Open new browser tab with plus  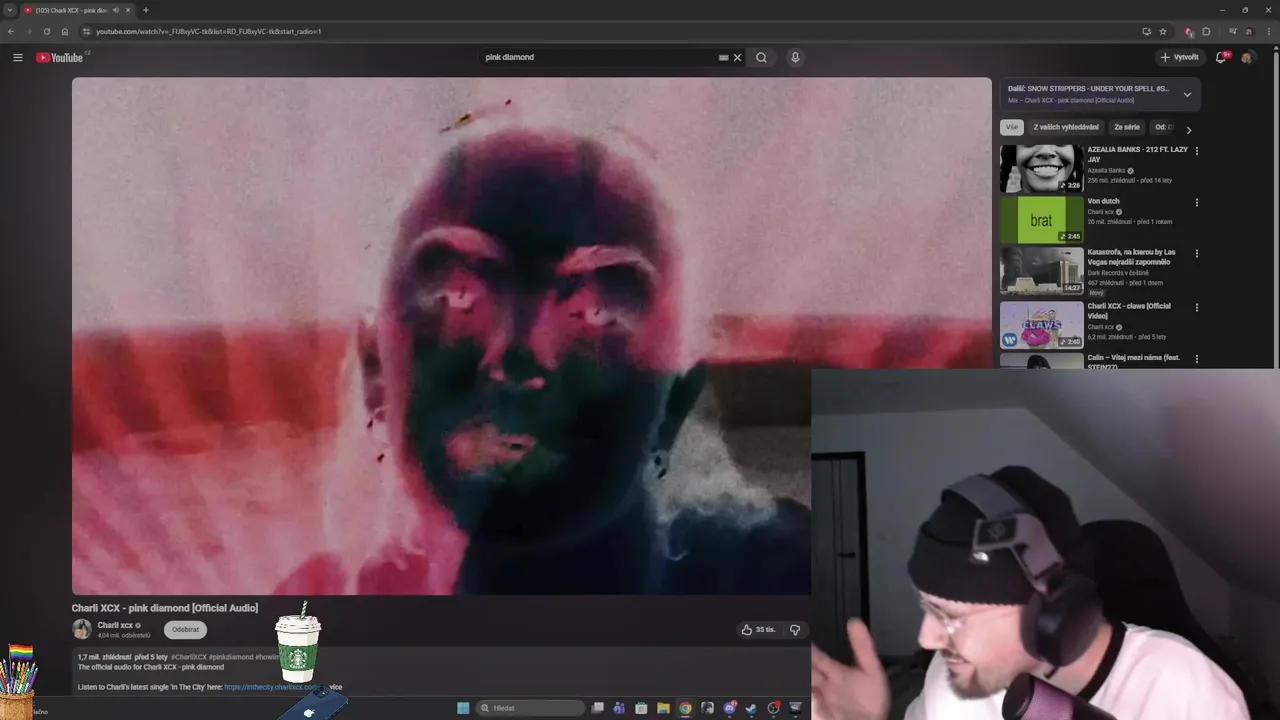[145, 10]
